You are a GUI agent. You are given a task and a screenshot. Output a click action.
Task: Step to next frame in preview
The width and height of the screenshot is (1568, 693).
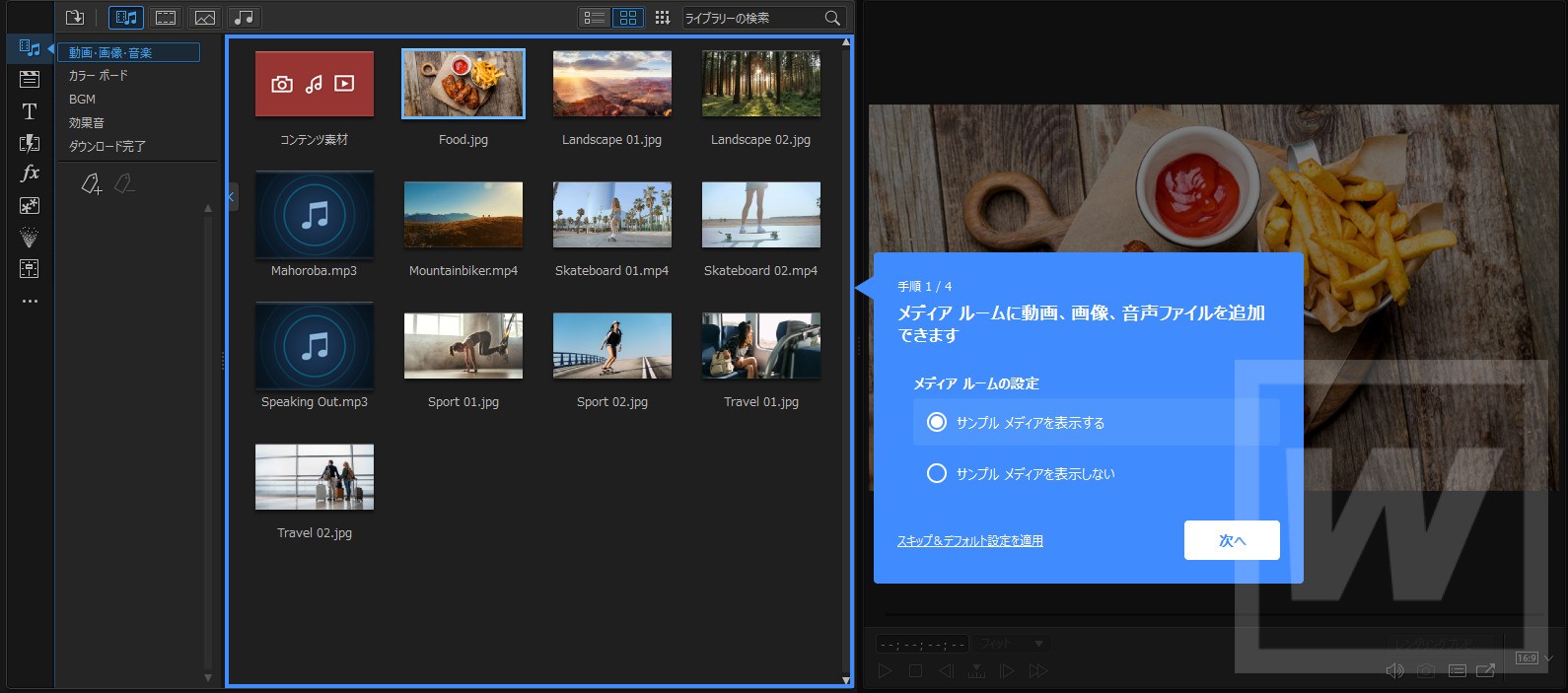1007,671
